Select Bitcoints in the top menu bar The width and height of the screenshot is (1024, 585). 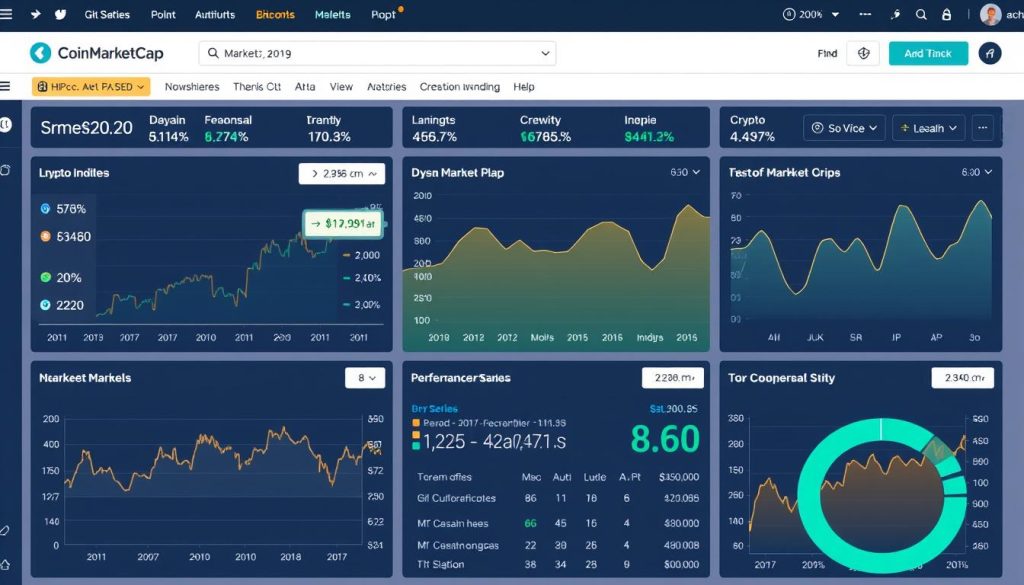(x=276, y=14)
